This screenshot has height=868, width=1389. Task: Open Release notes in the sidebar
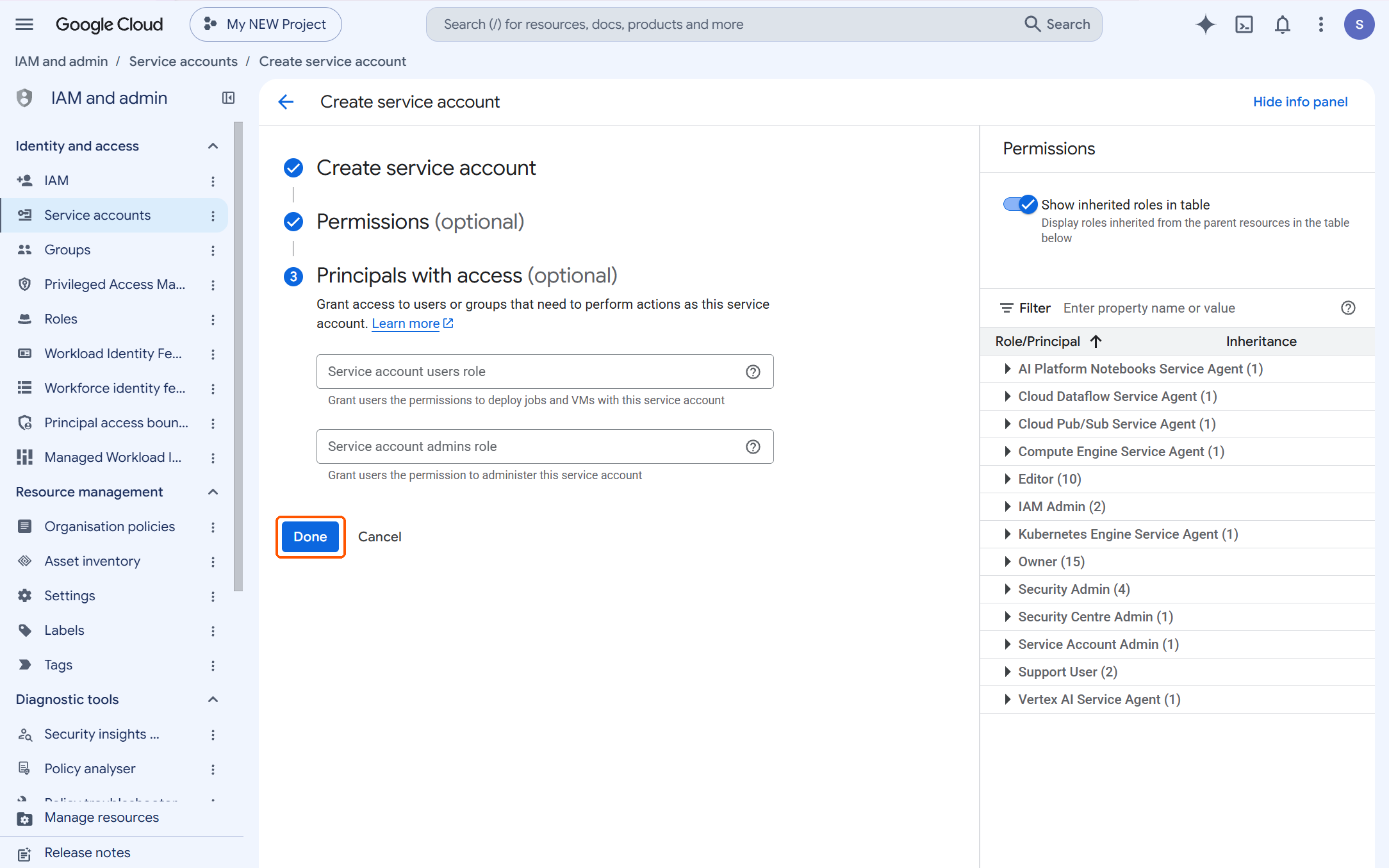tap(87, 853)
